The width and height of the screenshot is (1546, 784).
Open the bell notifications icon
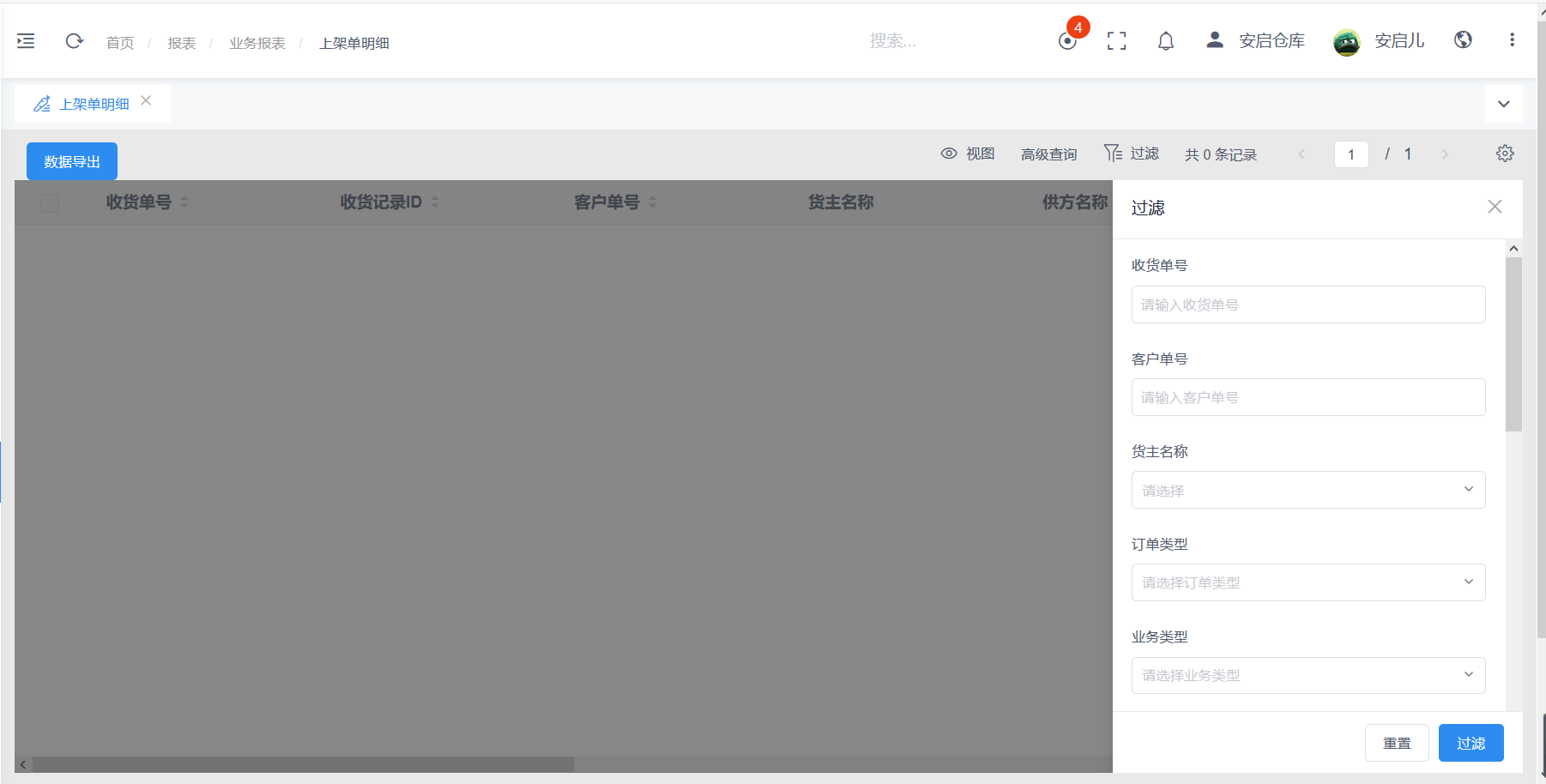(x=1165, y=40)
